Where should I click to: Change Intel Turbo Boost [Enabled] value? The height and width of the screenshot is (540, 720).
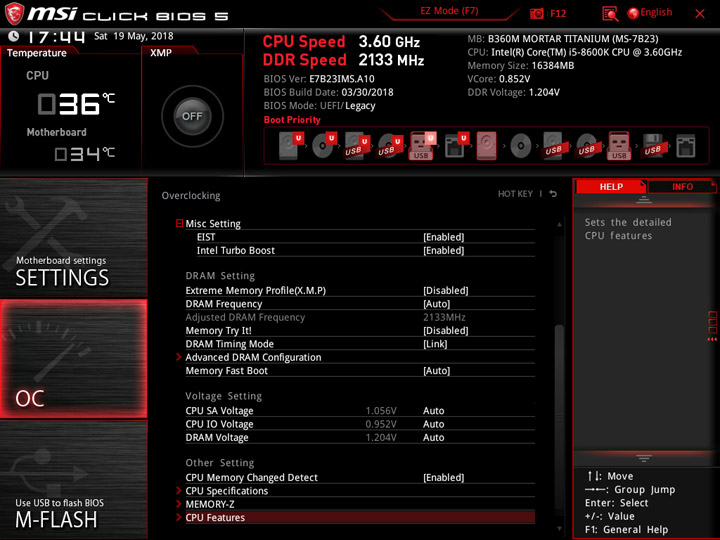(x=444, y=250)
